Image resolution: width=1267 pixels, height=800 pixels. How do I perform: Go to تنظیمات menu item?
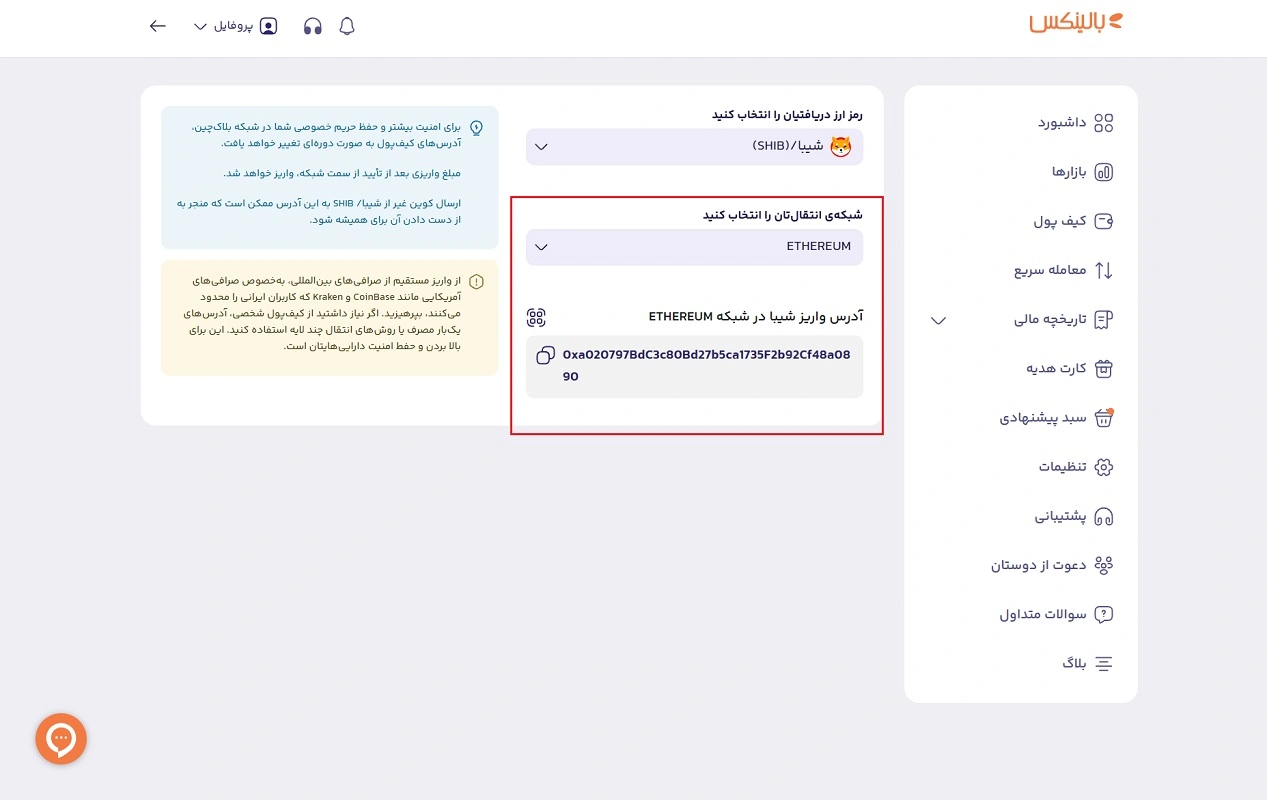coord(1062,467)
